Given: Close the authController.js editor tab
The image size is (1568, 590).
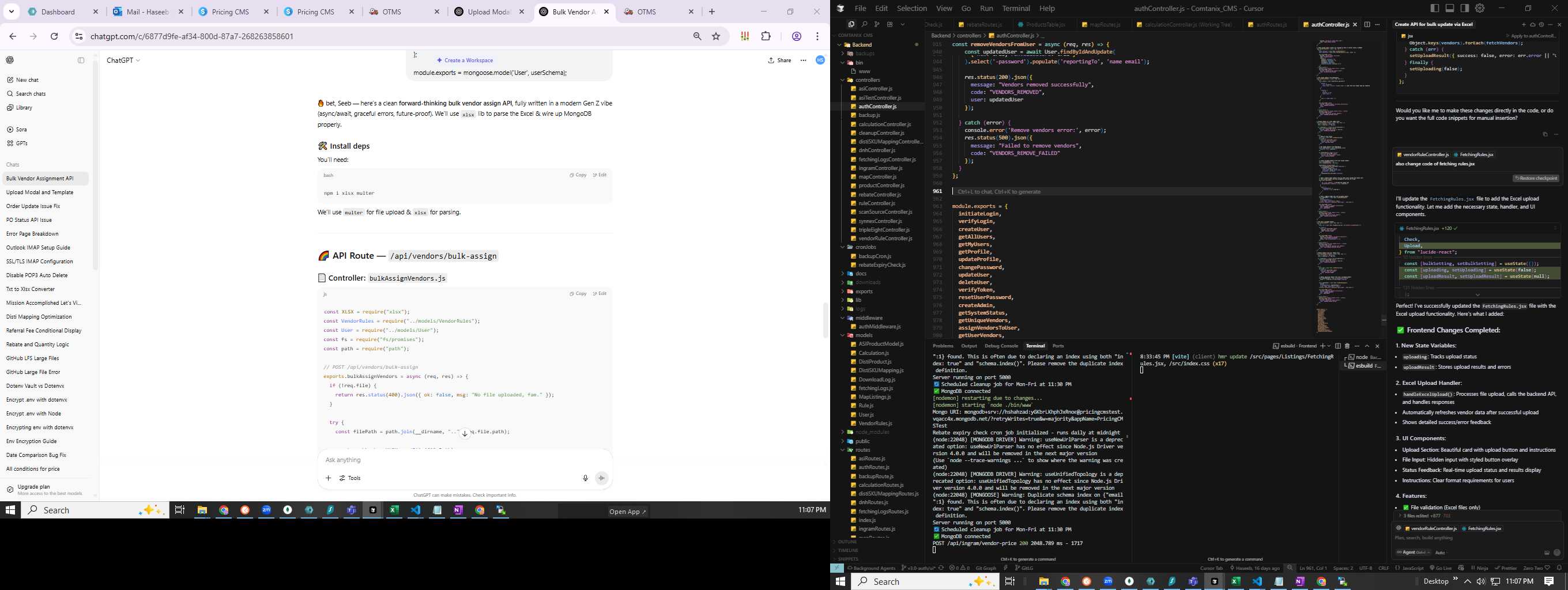Looking at the screenshot, I should click(x=1355, y=24).
